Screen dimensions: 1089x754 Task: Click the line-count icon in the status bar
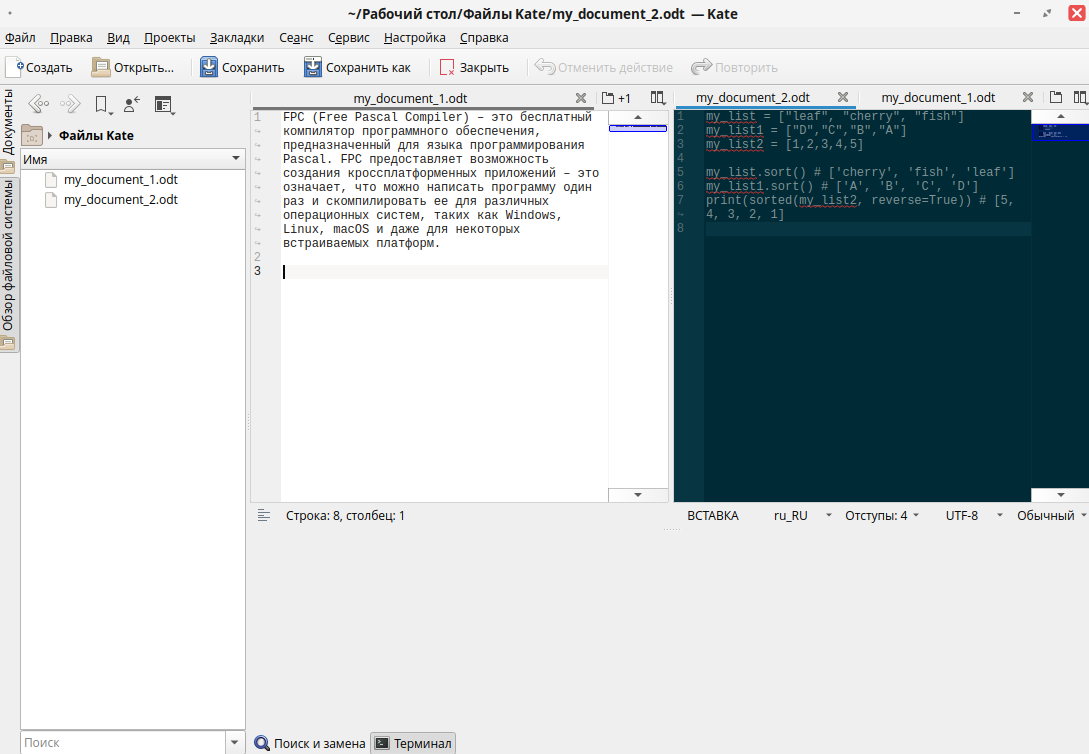click(264, 516)
